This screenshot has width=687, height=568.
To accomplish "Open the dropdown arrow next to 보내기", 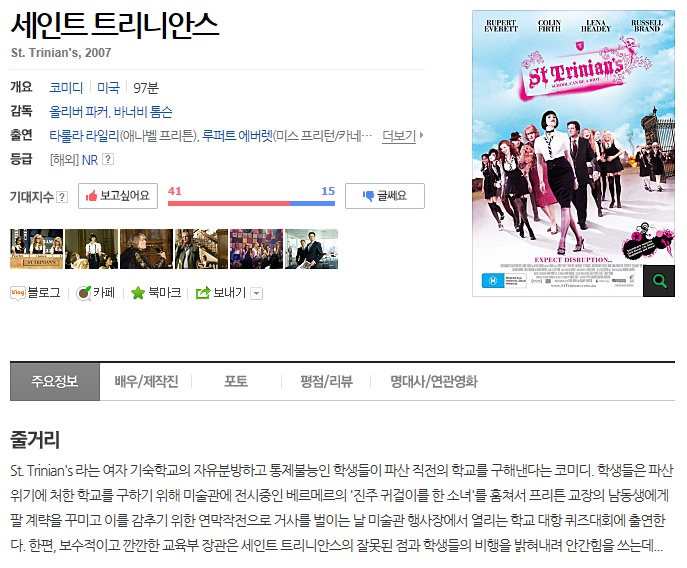I will [x=256, y=293].
